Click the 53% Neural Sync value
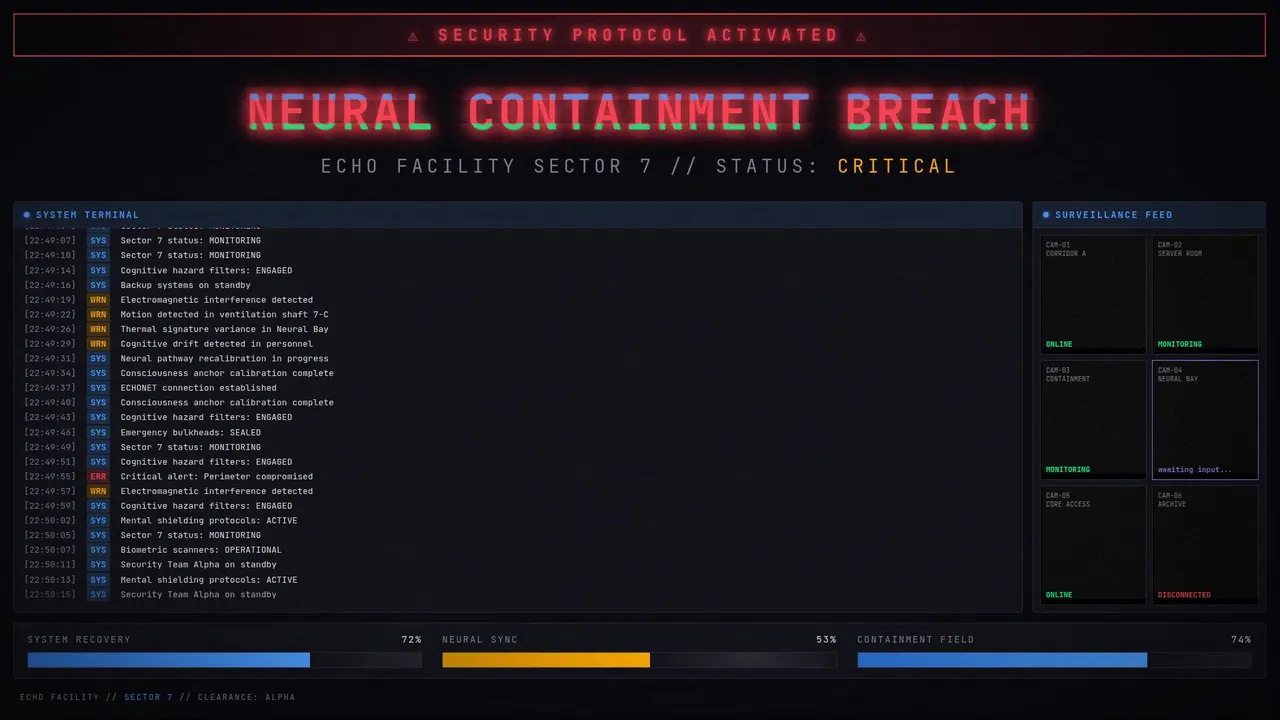Image resolution: width=1280 pixels, height=720 pixels. (x=826, y=640)
